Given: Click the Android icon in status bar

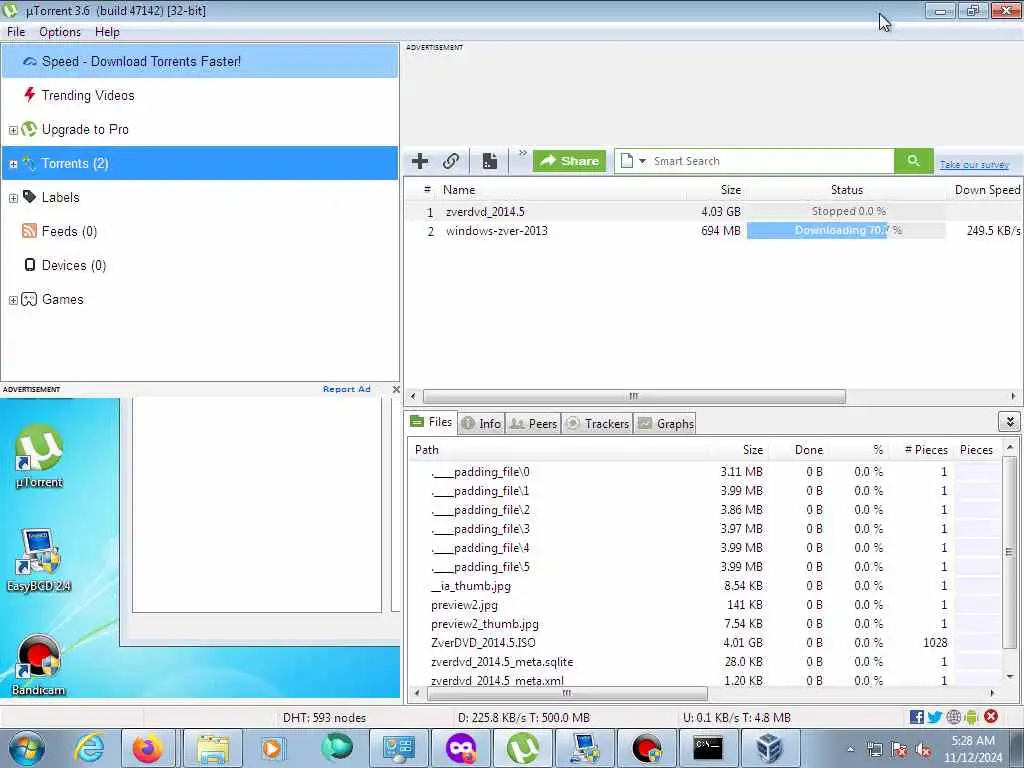Looking at the screenshot, I should point(972,717).
